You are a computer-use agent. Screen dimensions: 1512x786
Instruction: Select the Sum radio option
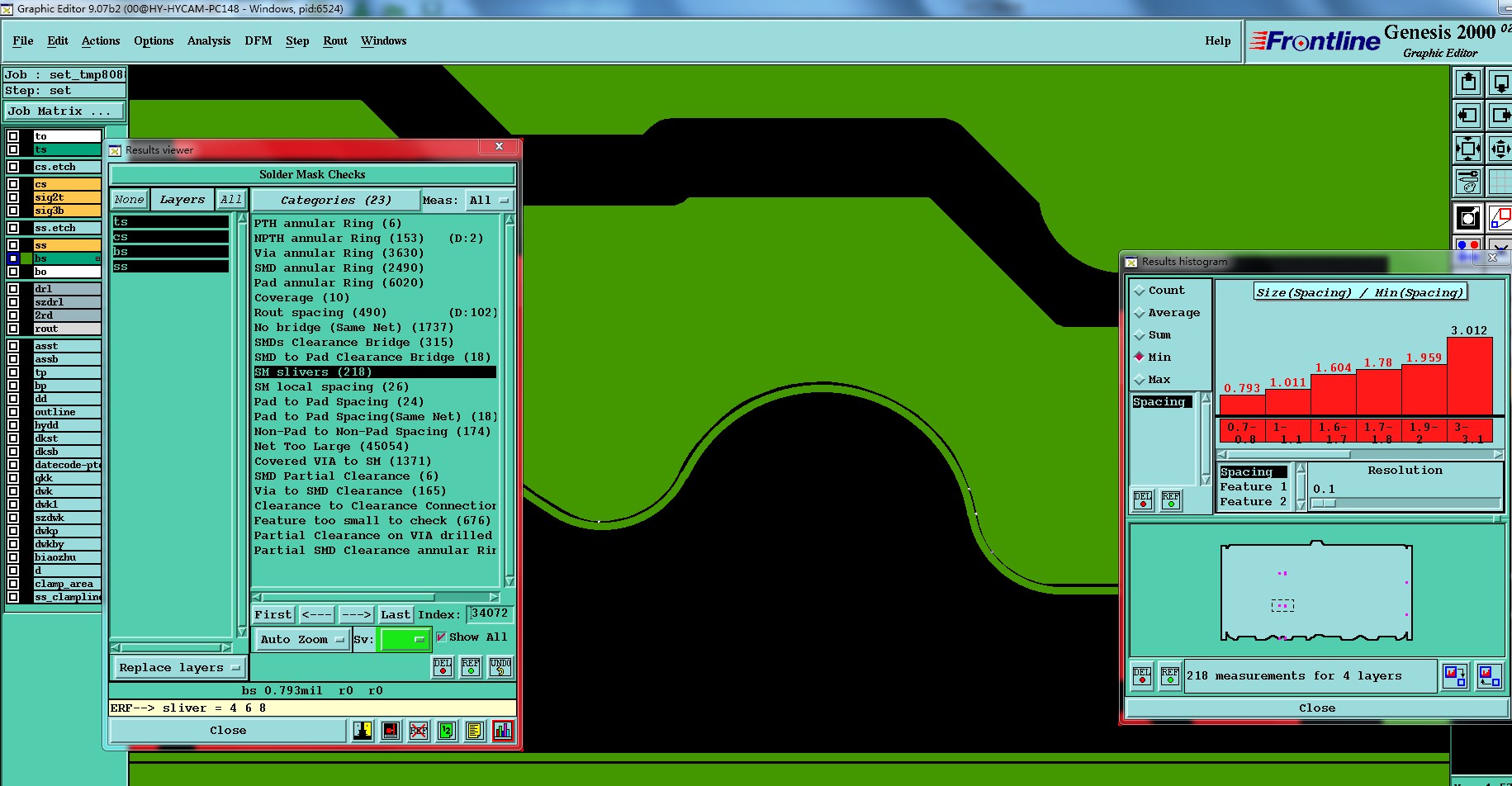(1153, 335)
